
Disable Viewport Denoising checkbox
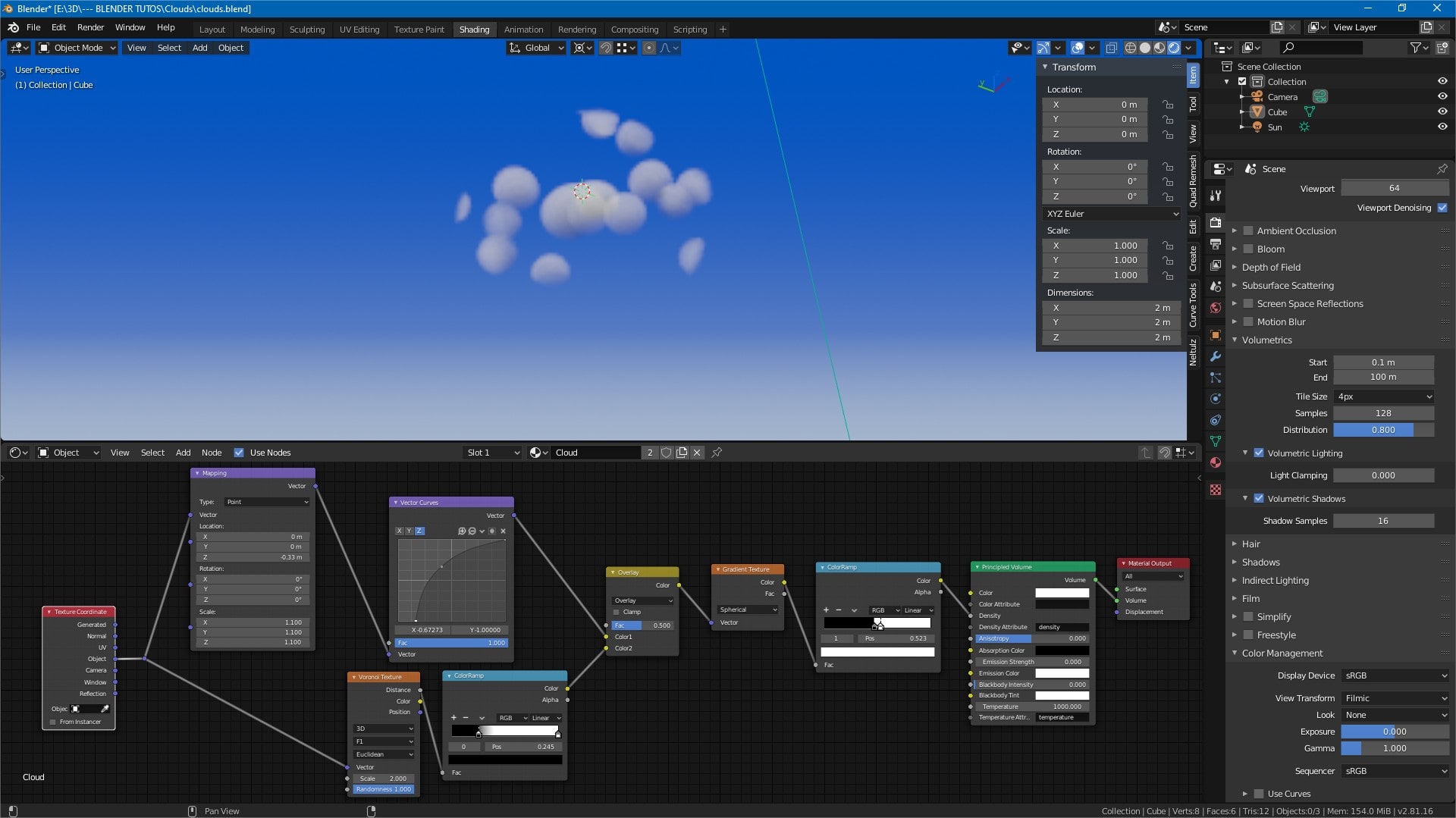point(1442,208)
